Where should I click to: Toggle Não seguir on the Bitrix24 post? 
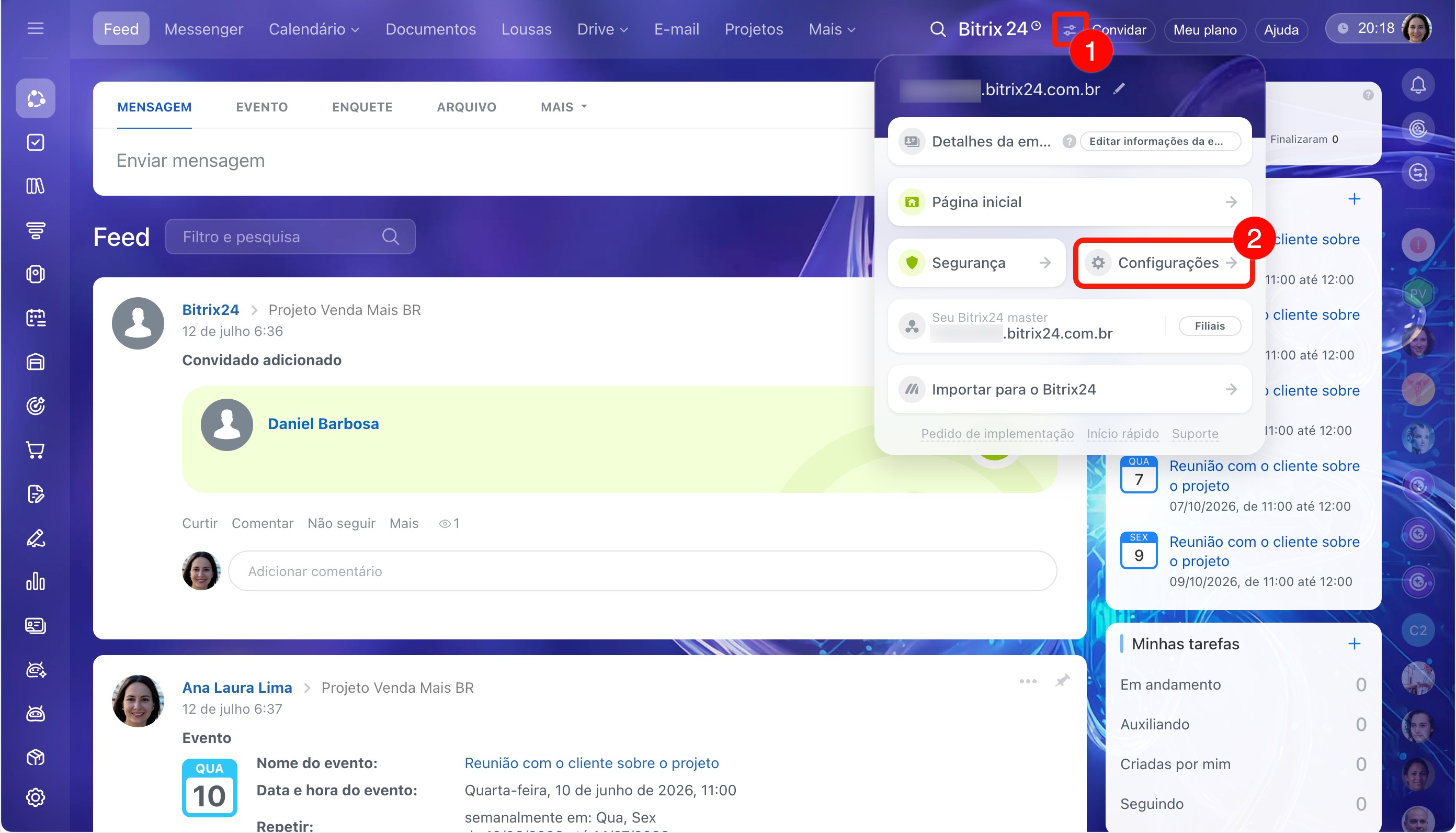click(342, 523)
